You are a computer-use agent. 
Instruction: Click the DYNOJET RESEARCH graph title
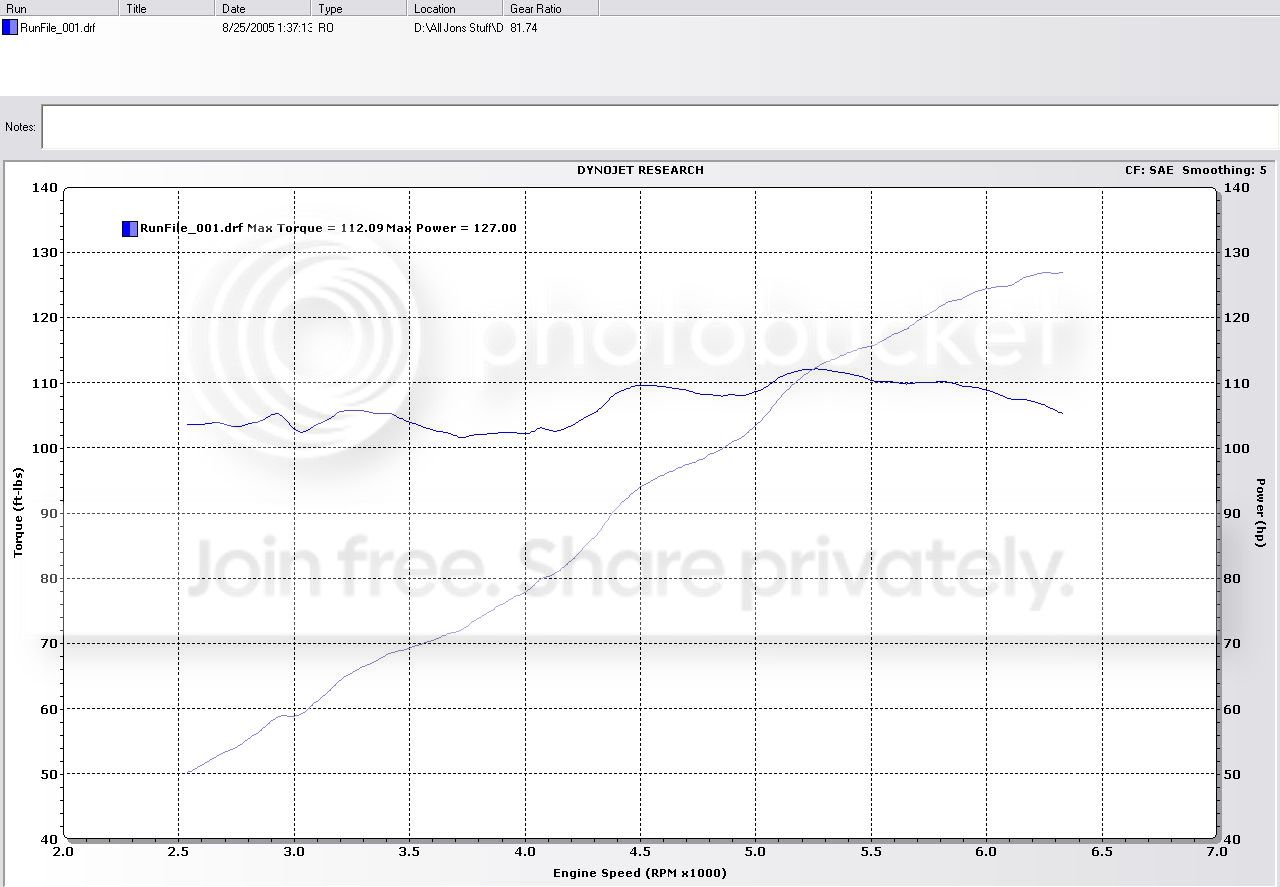(x=640, y=170)
